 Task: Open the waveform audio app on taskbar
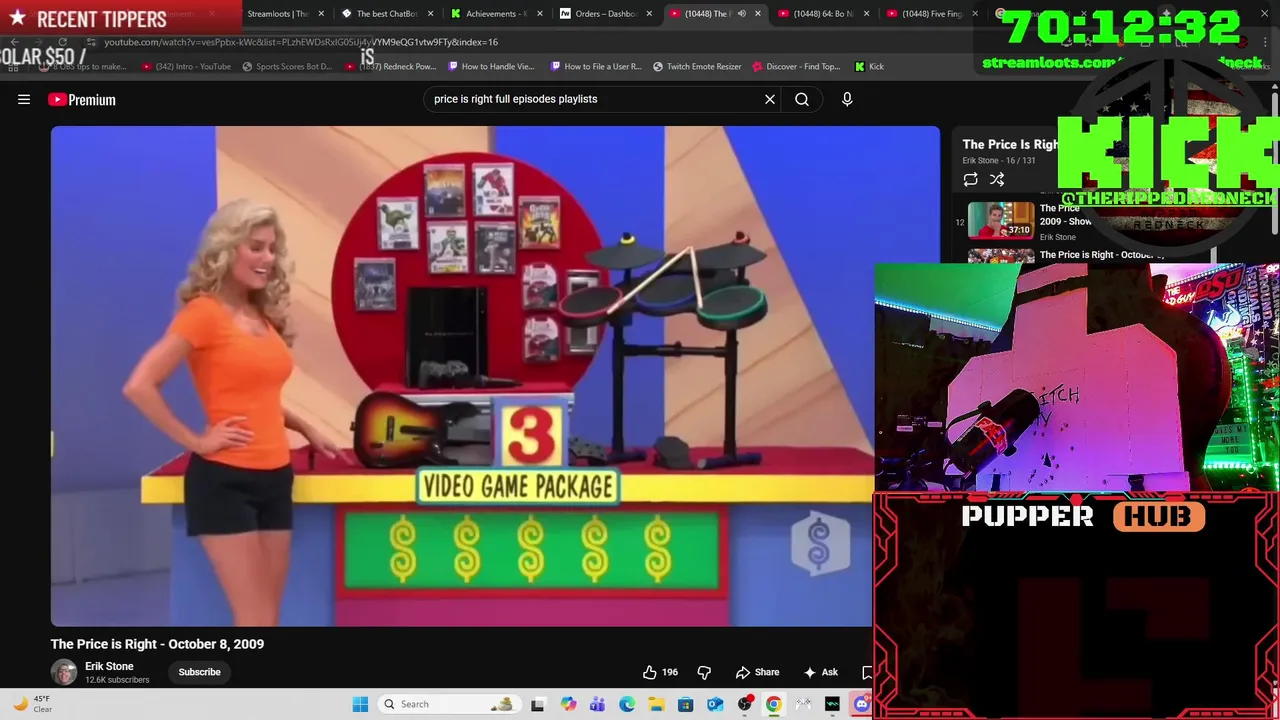pyautogui.click(x=832, y=704)
